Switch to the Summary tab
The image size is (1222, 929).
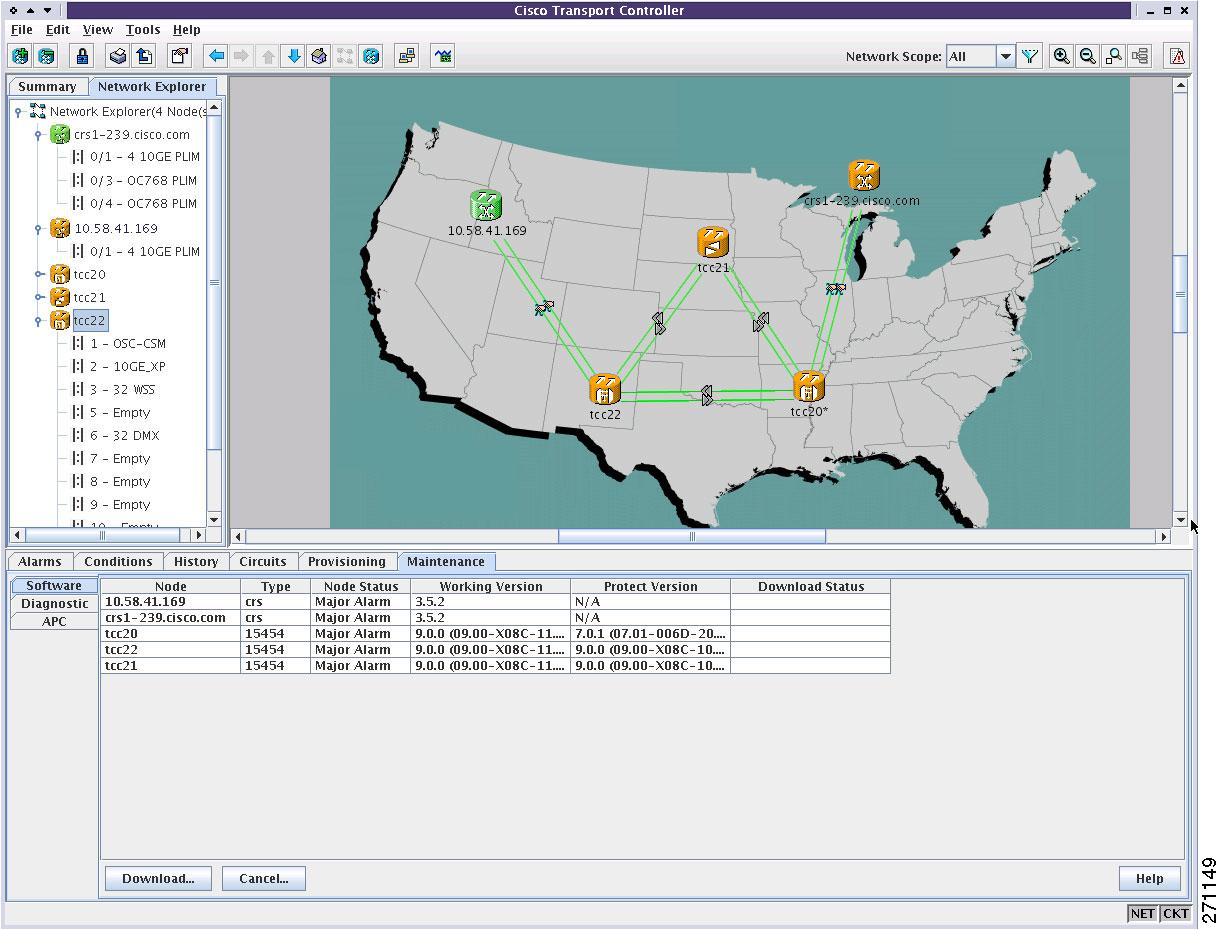coord(47,87)
